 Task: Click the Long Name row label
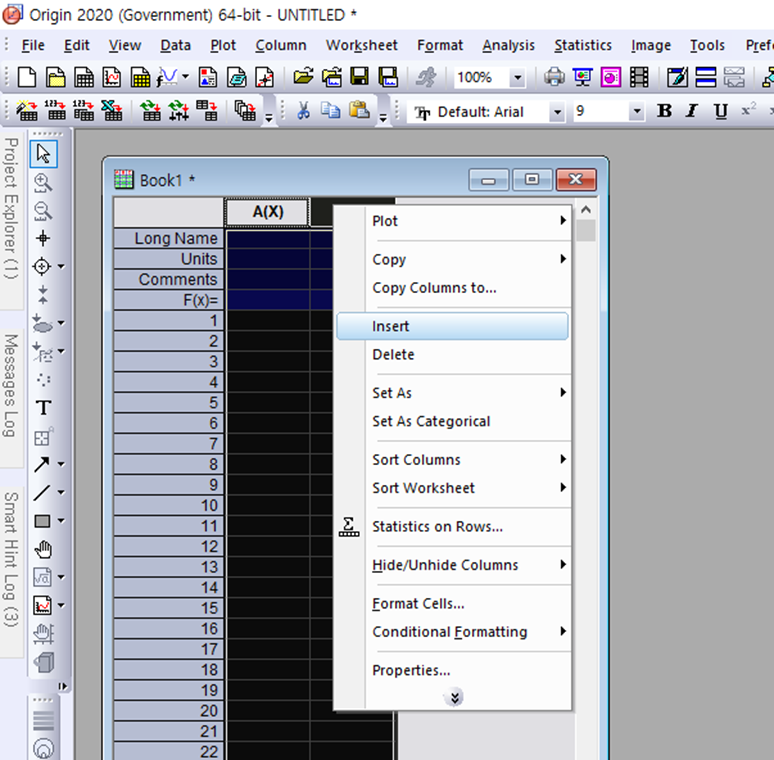[x=168, y=238]
